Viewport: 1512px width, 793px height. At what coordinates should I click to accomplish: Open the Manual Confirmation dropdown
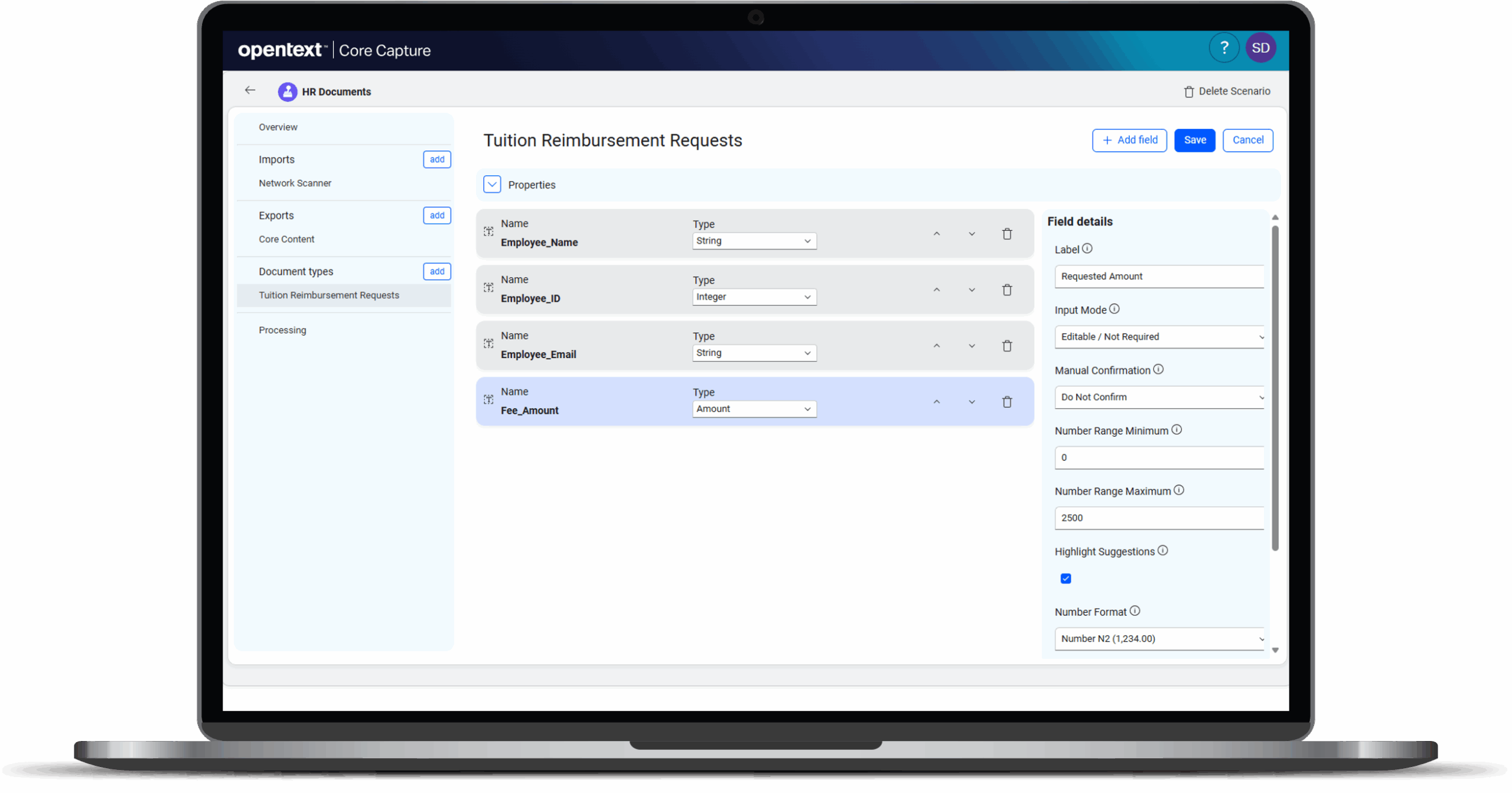click(1159, 398)
